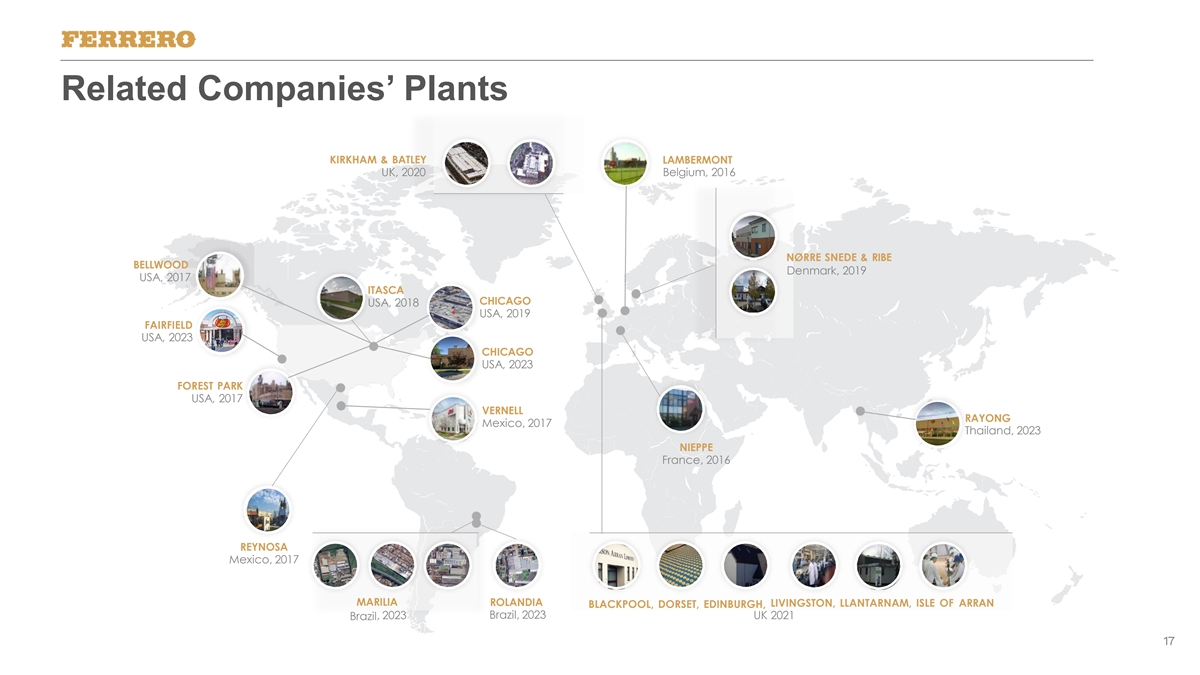Select 'Mexico, 2017' under Vernell
Image resolution: width=1200 pixels, height=675 pixels.
[x=516, y=424]
